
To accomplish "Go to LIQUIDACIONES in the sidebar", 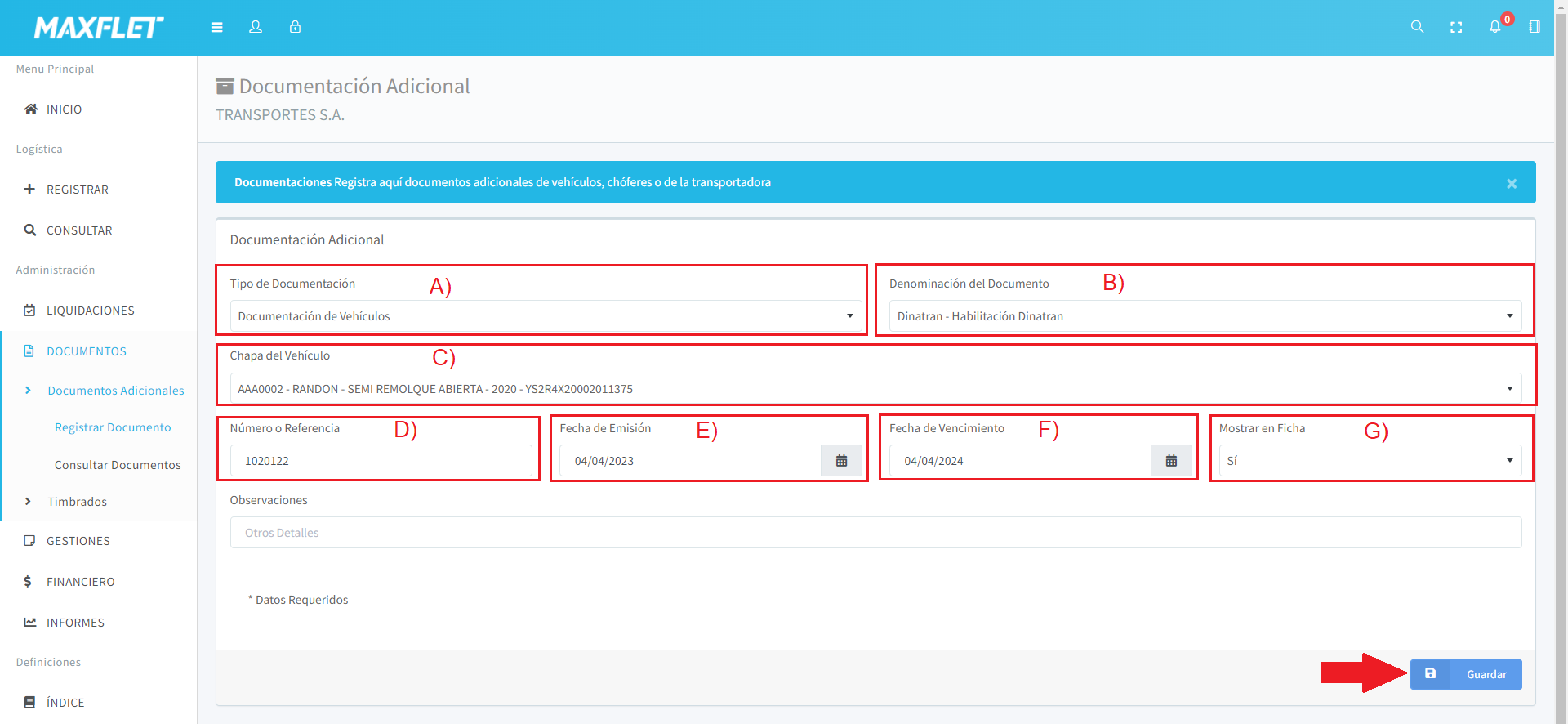I will [90, 311].
